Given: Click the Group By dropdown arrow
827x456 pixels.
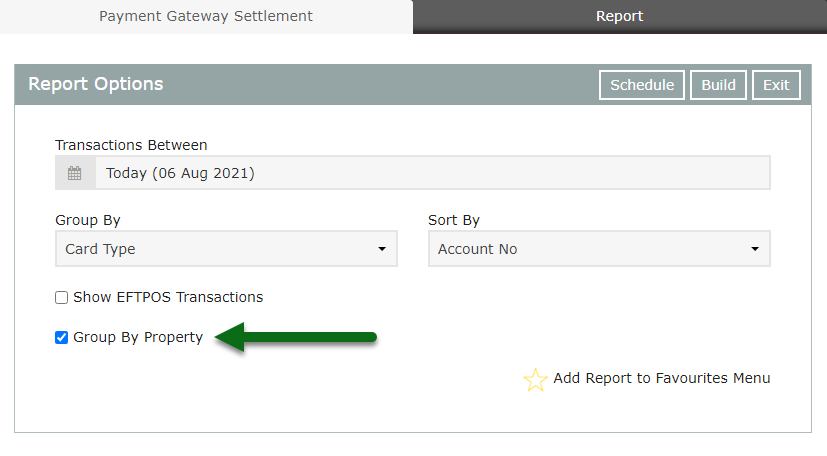Looking at the screenshot, I should [382, 249].
